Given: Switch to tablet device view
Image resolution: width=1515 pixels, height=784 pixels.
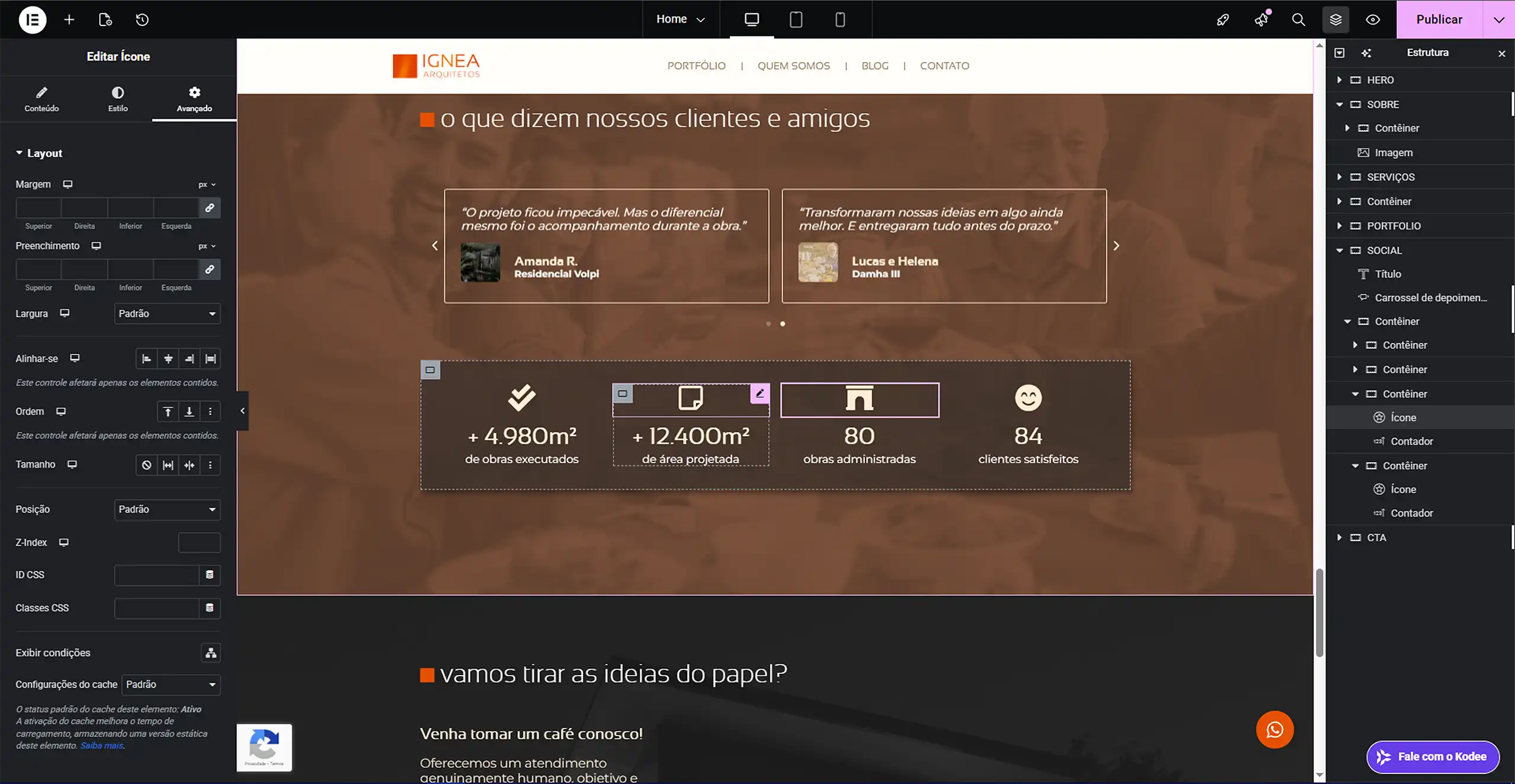Looking at the screenshot, I should (x=796, y=20).
